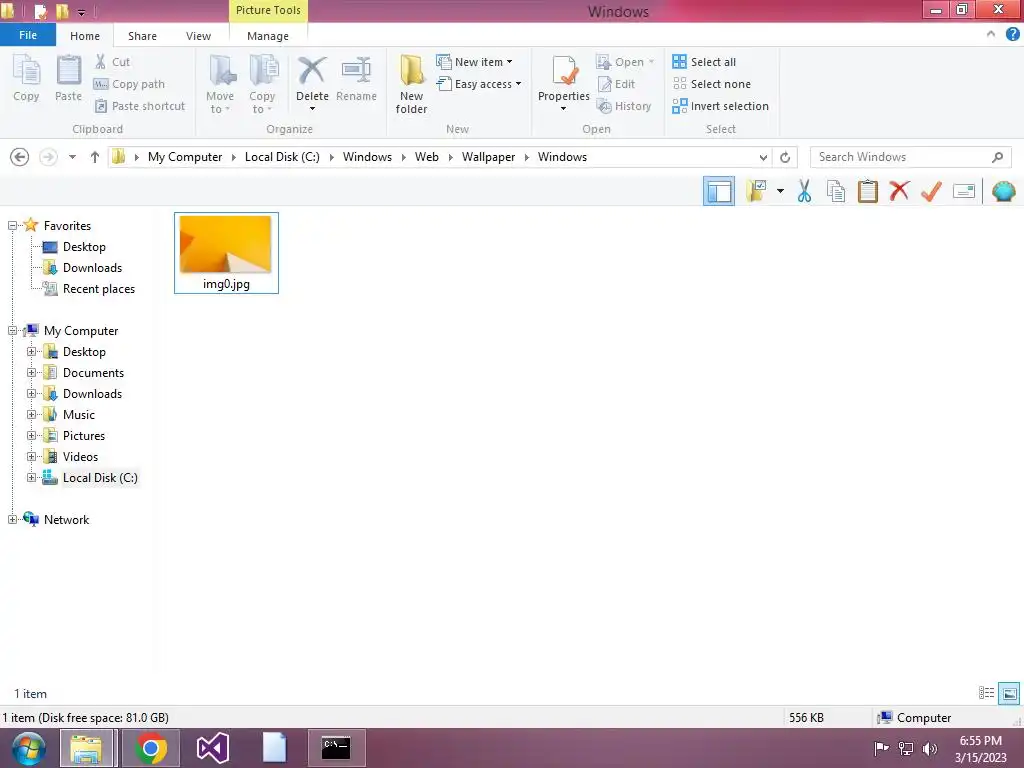Click the Picture Tools contextual tab
The width and height of the screenshot is (1024, 768).
pos(268,10)
